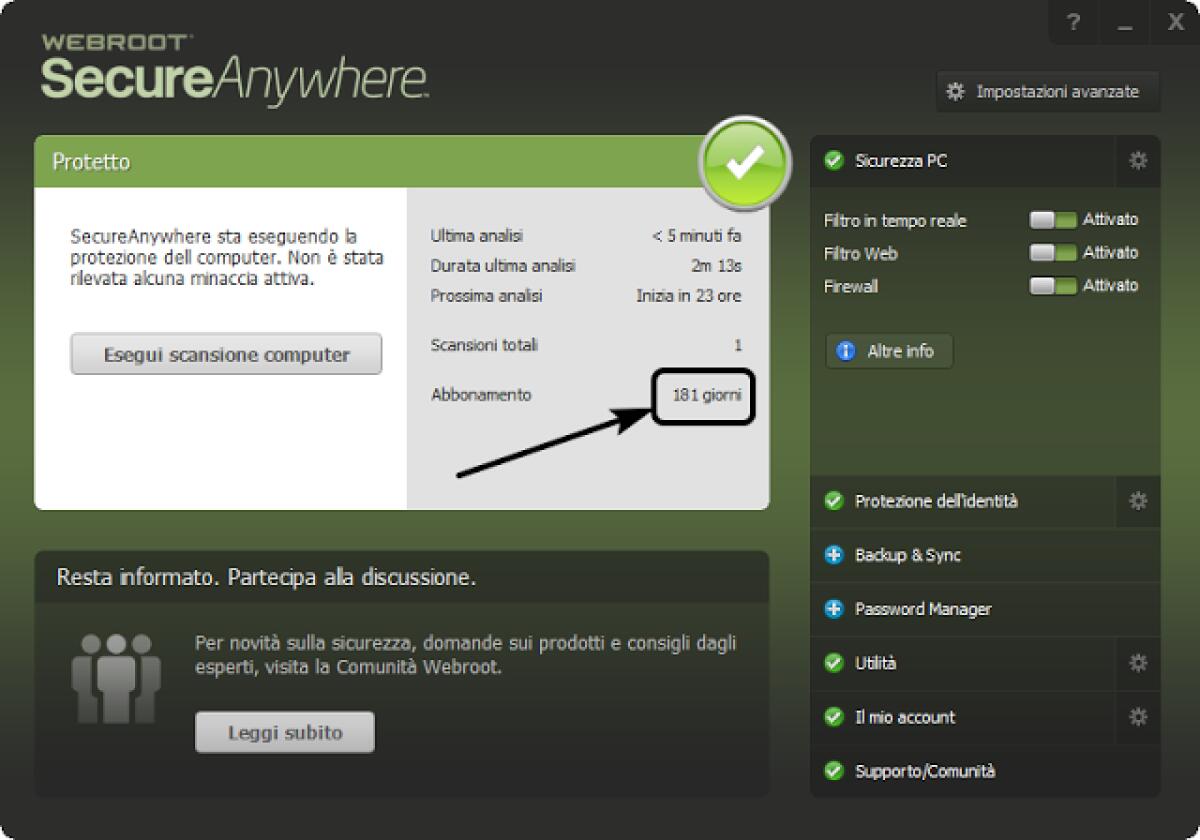This screenshot has width=1200, height=840.
Task: Click the gear next to Protezione dell'identità
Action: 1136,502
